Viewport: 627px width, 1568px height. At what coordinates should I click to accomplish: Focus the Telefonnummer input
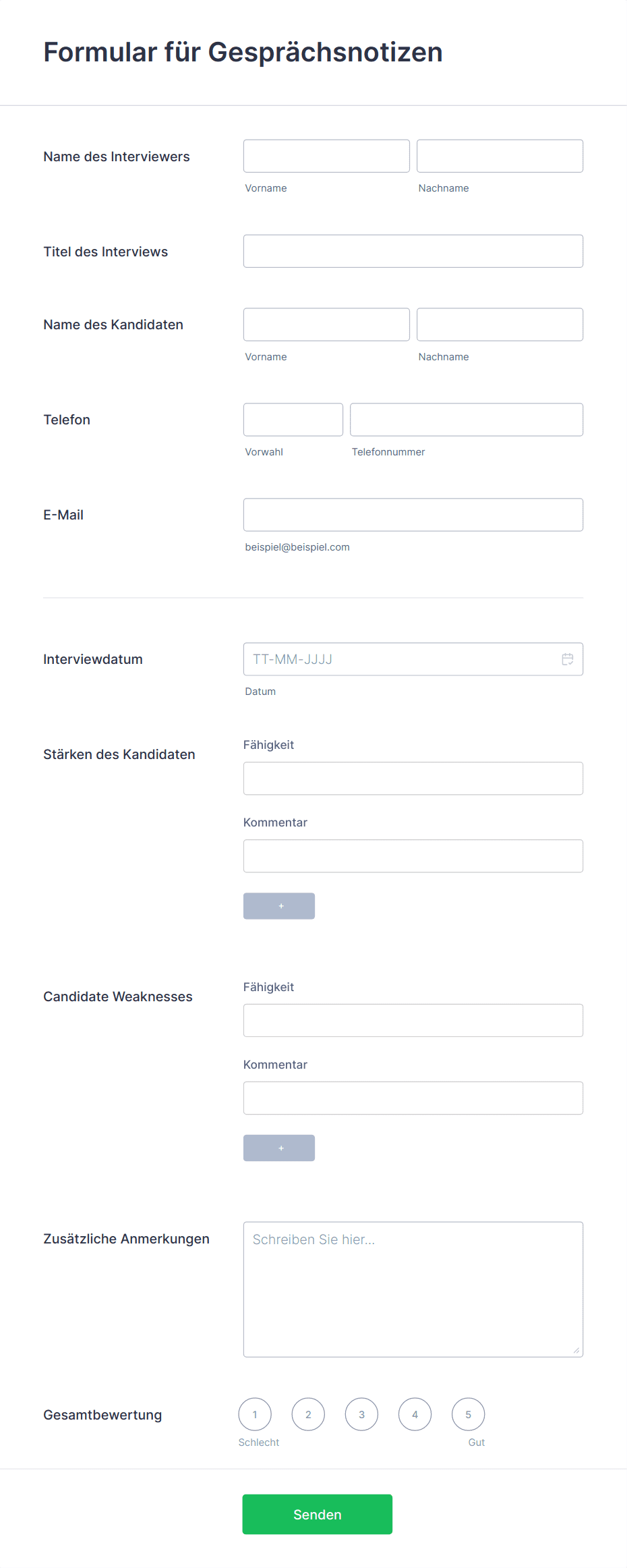[x=467, y=420]
